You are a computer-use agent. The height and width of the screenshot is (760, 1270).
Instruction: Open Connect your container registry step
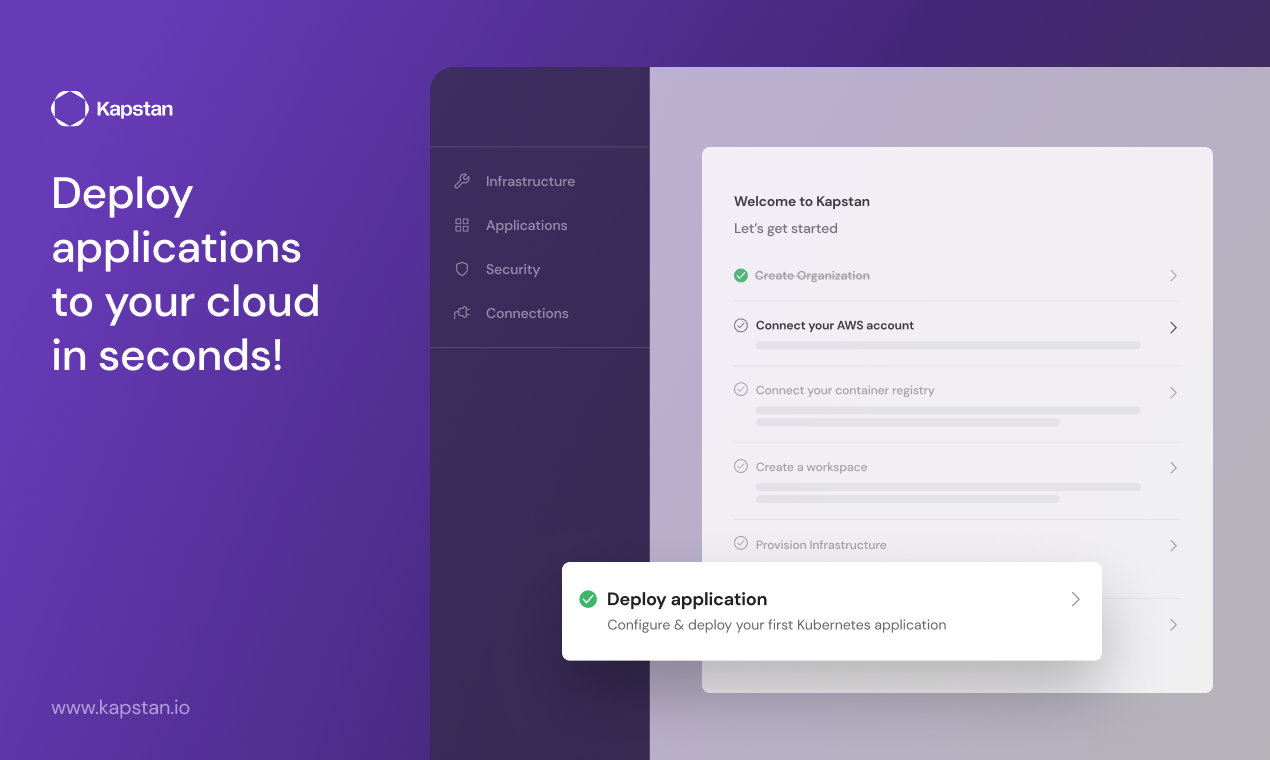point(845,390)
